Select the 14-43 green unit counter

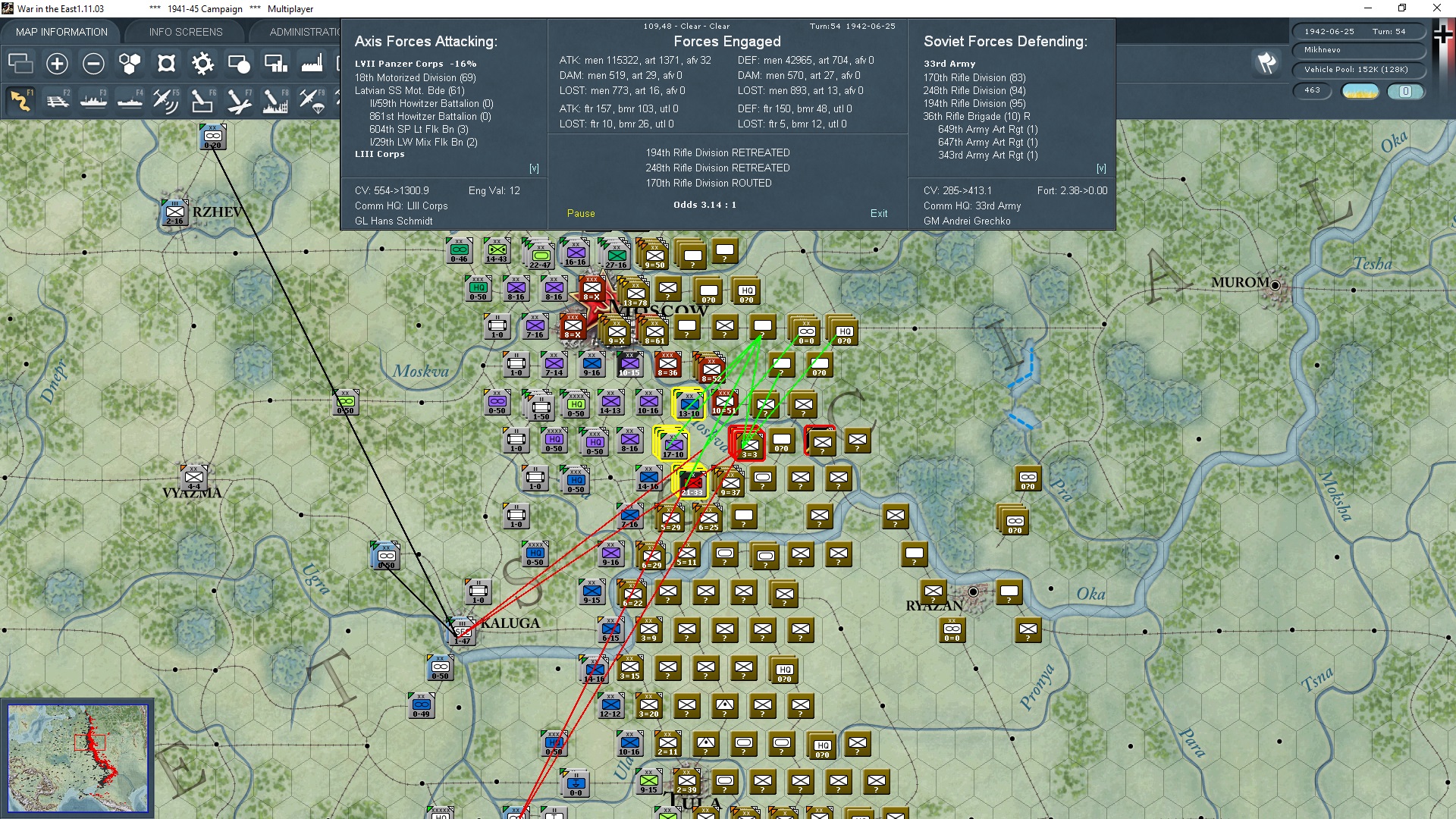pos(497,250)
